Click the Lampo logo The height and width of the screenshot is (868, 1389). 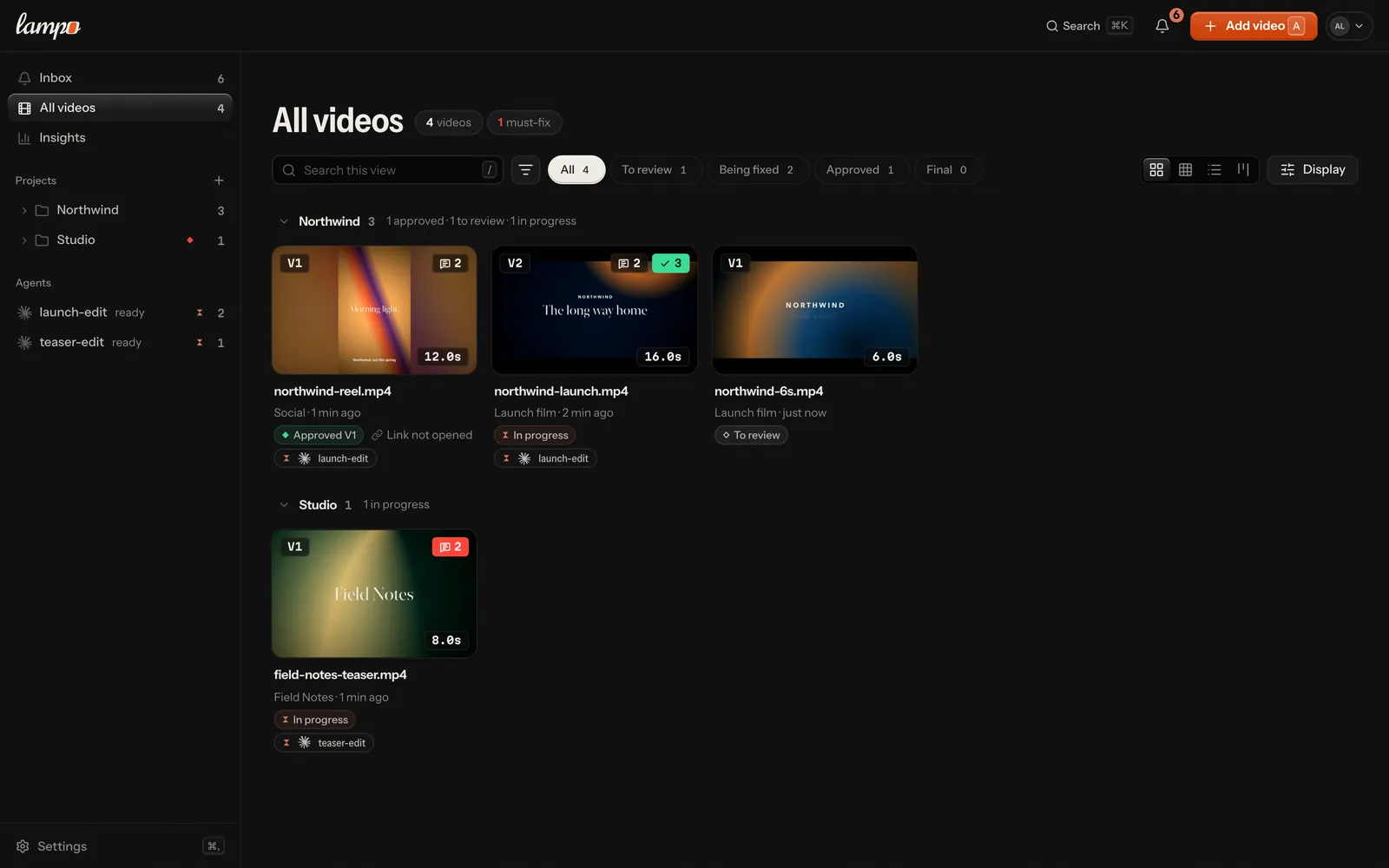point(48,26)
